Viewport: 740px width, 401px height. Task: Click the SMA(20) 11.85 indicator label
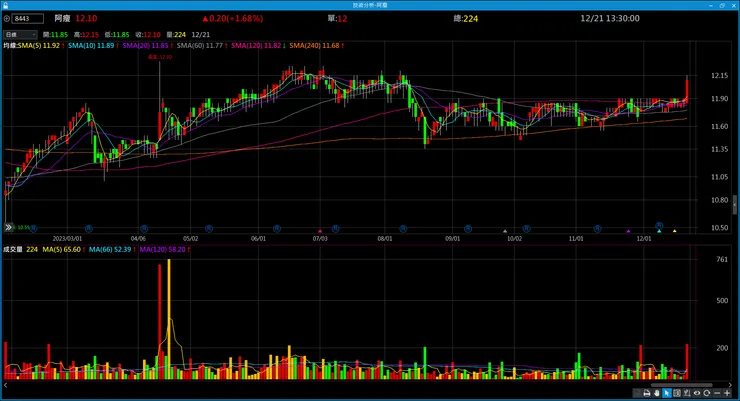point(147,46)
